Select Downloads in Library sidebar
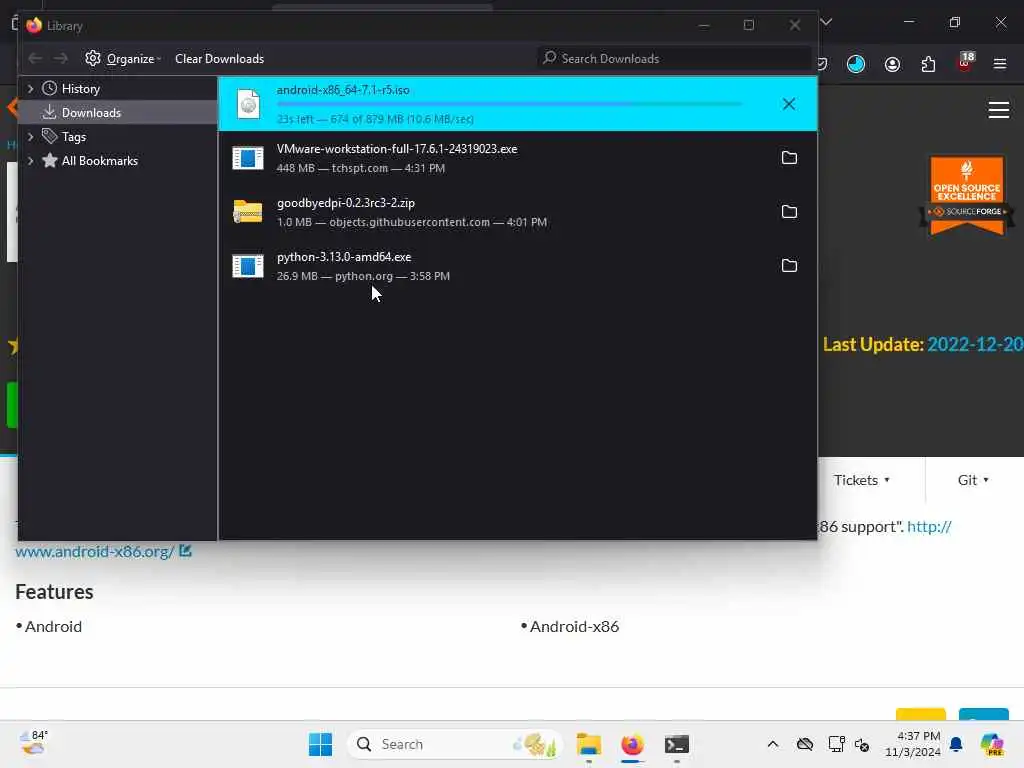Viewport: 1024px width, 768px height. 91,113
